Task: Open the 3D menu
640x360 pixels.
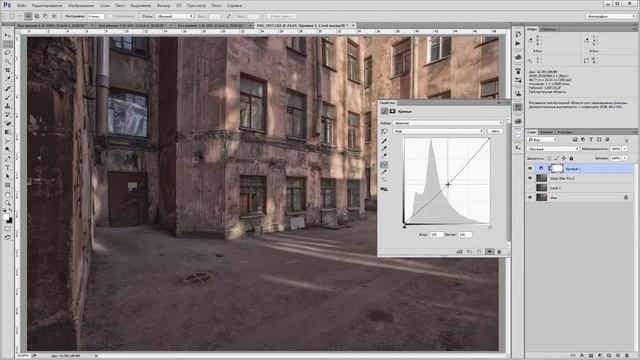Action: pyautogui.click(x=179, y=6)
